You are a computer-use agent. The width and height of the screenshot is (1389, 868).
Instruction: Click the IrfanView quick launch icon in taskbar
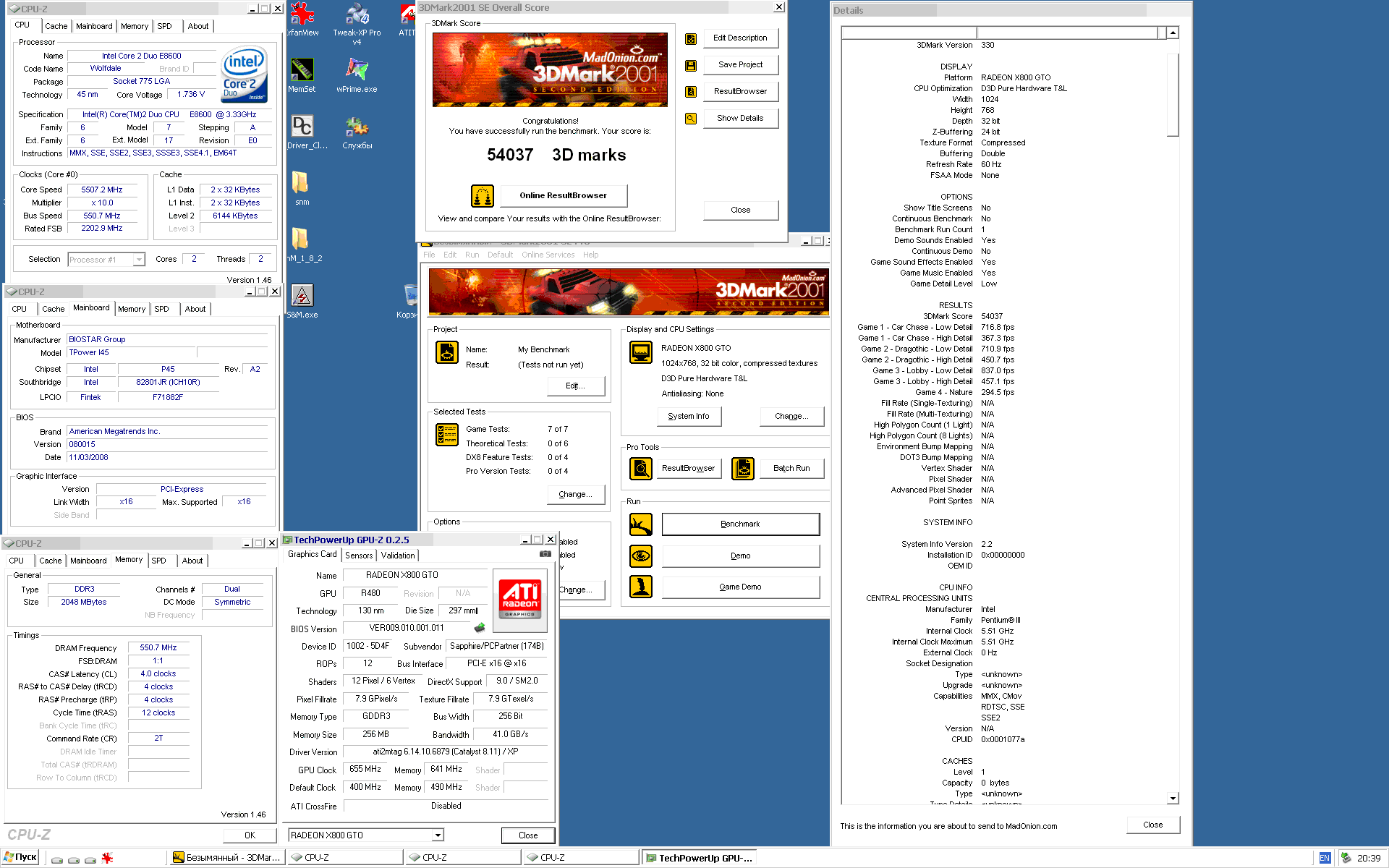pos(107,858)
